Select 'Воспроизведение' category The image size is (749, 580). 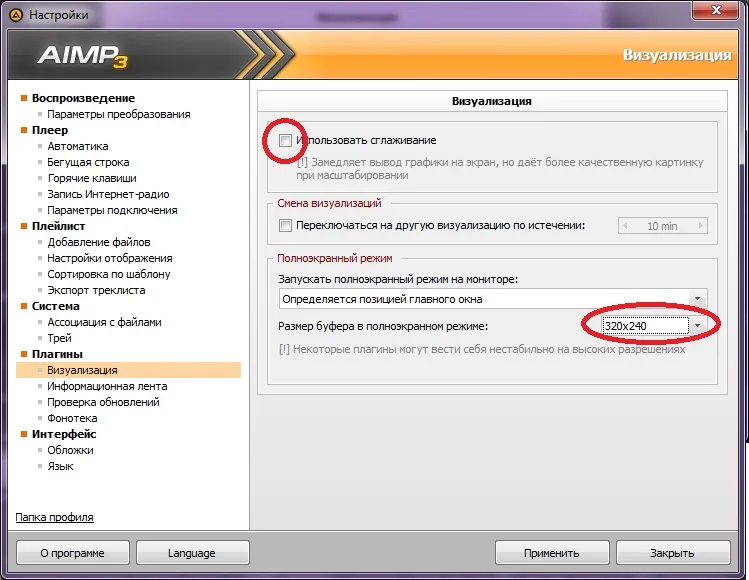pos(83,98)
